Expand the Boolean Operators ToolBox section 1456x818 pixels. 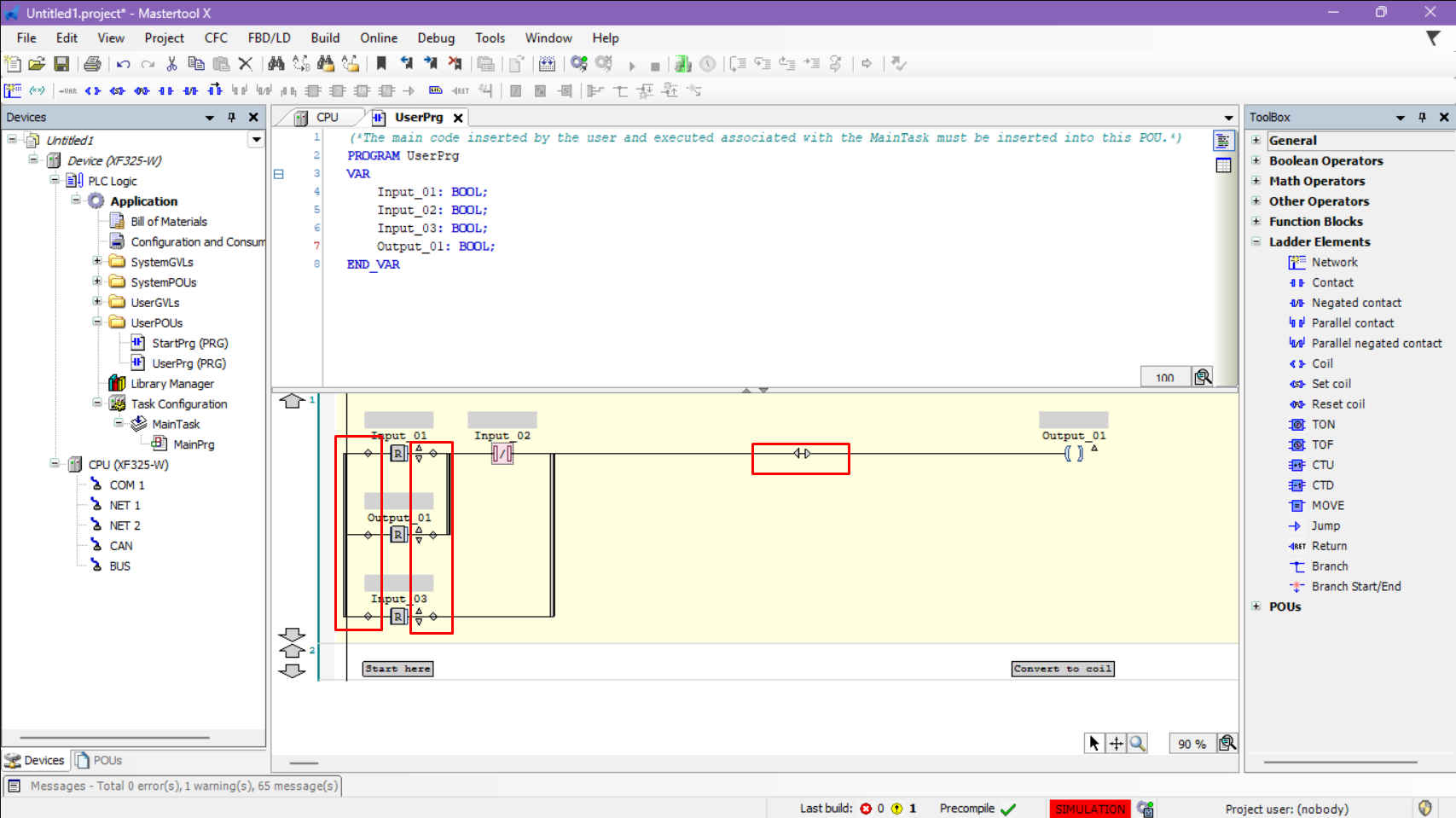pos(1256,160)
